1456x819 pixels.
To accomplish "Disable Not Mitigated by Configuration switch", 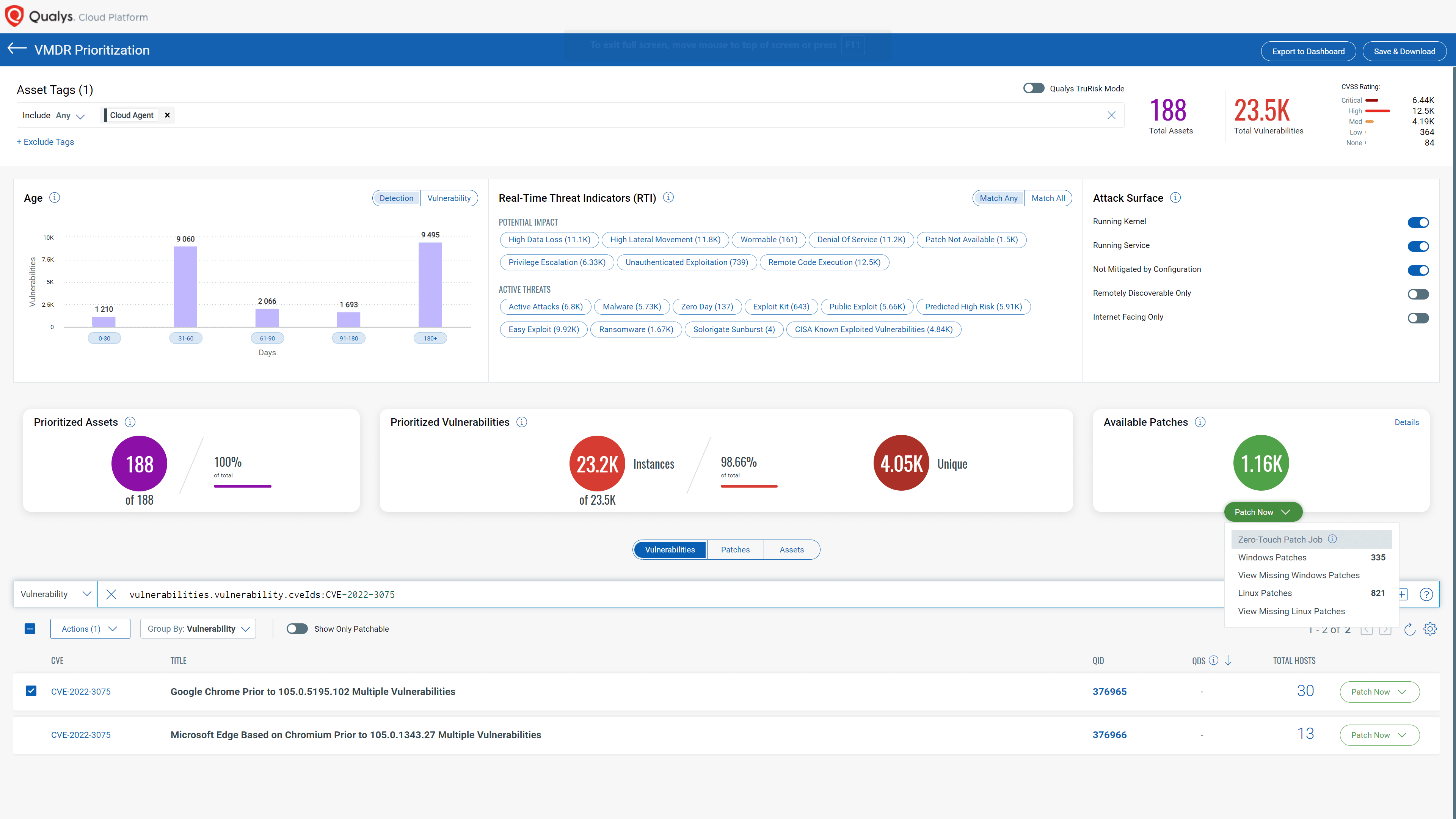I will pyautogui.click(x=1418, y=270).
